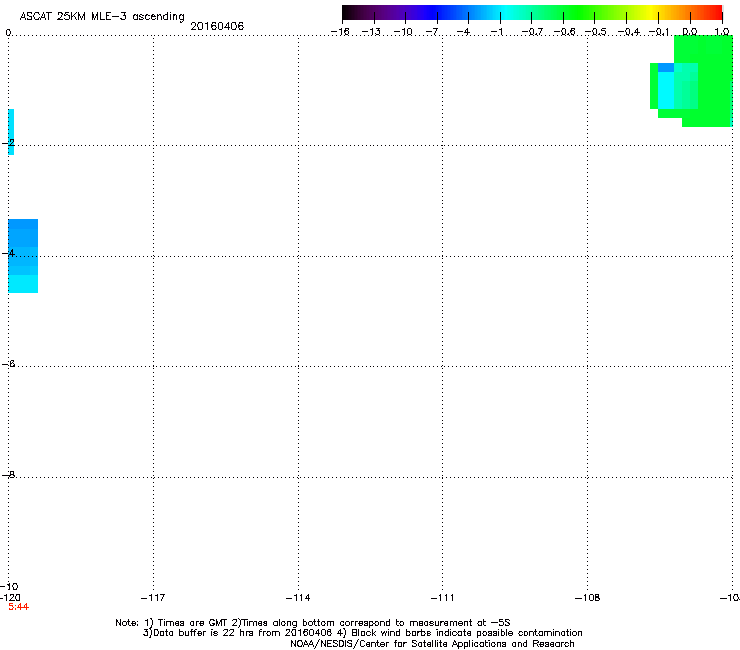Click longitude axis label -120
The image size is (740, 650).
(10, 598)
